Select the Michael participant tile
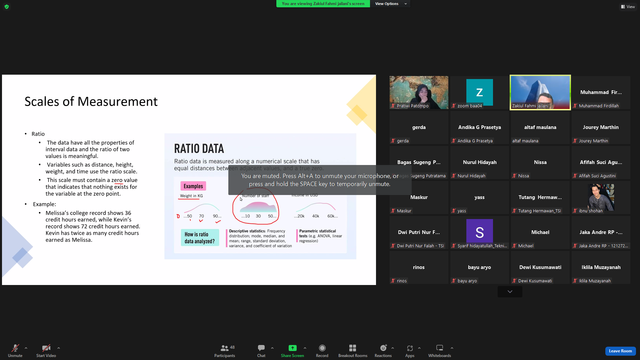 click(540, 232)
